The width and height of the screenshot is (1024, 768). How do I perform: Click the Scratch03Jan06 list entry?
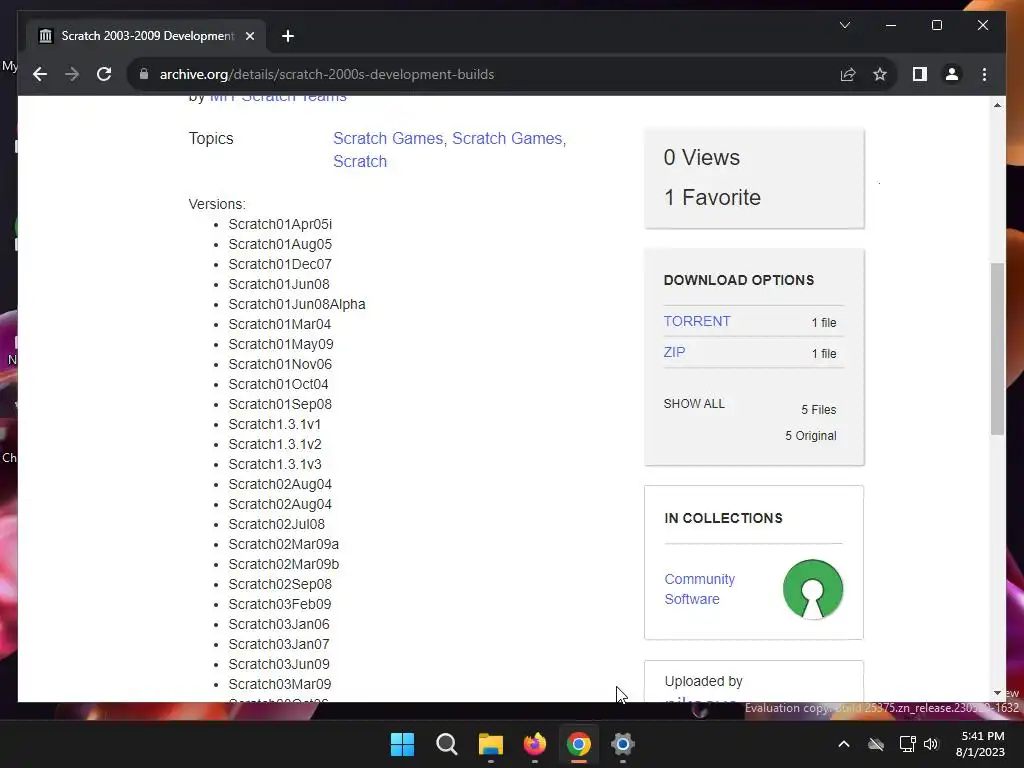279,624
